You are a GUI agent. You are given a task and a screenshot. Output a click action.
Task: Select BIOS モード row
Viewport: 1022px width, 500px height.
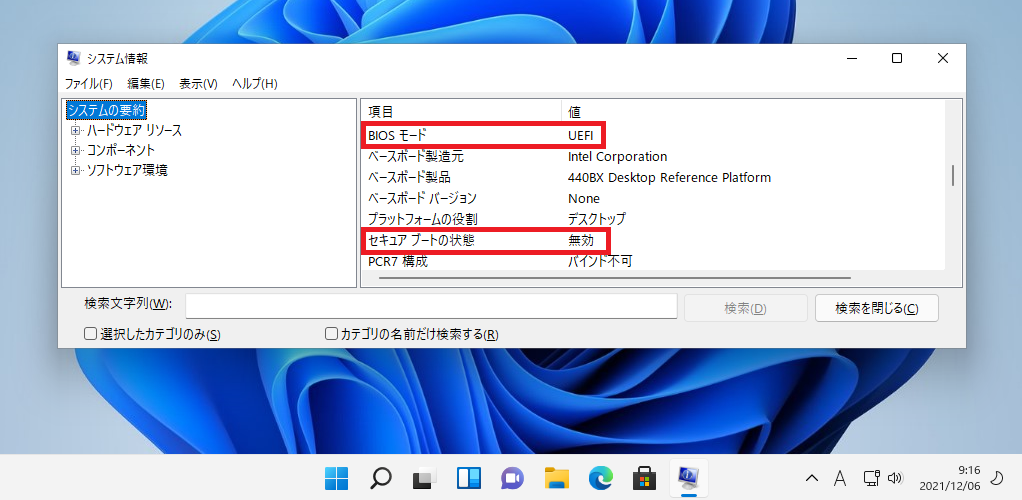[652, 136]
